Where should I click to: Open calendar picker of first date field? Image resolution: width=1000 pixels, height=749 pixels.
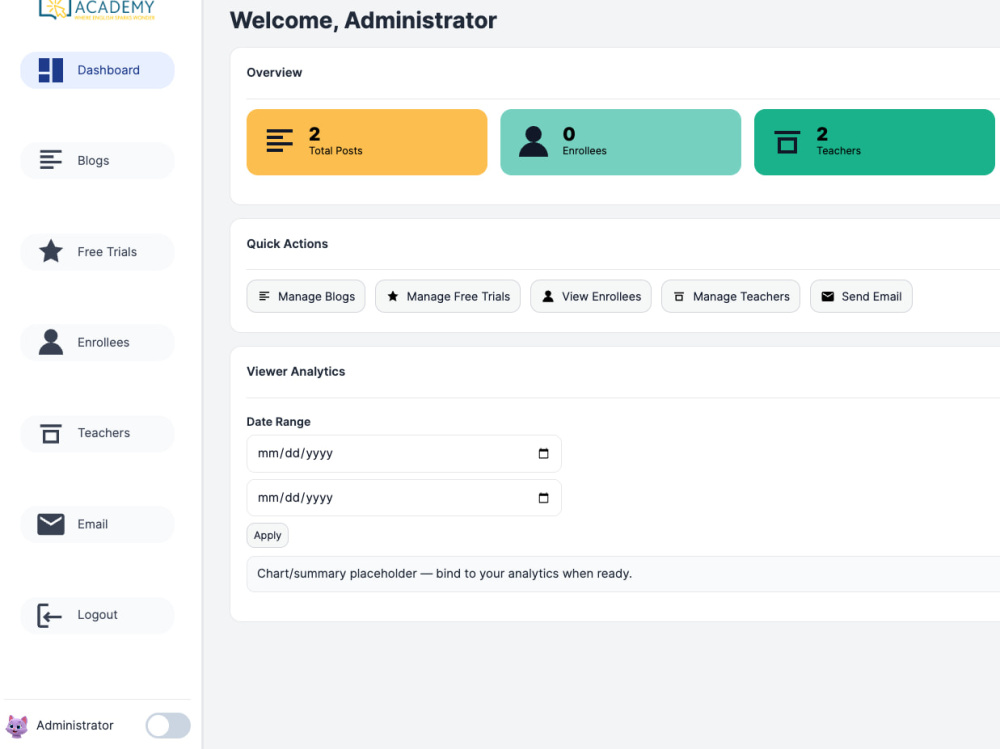tap(543, 454)
